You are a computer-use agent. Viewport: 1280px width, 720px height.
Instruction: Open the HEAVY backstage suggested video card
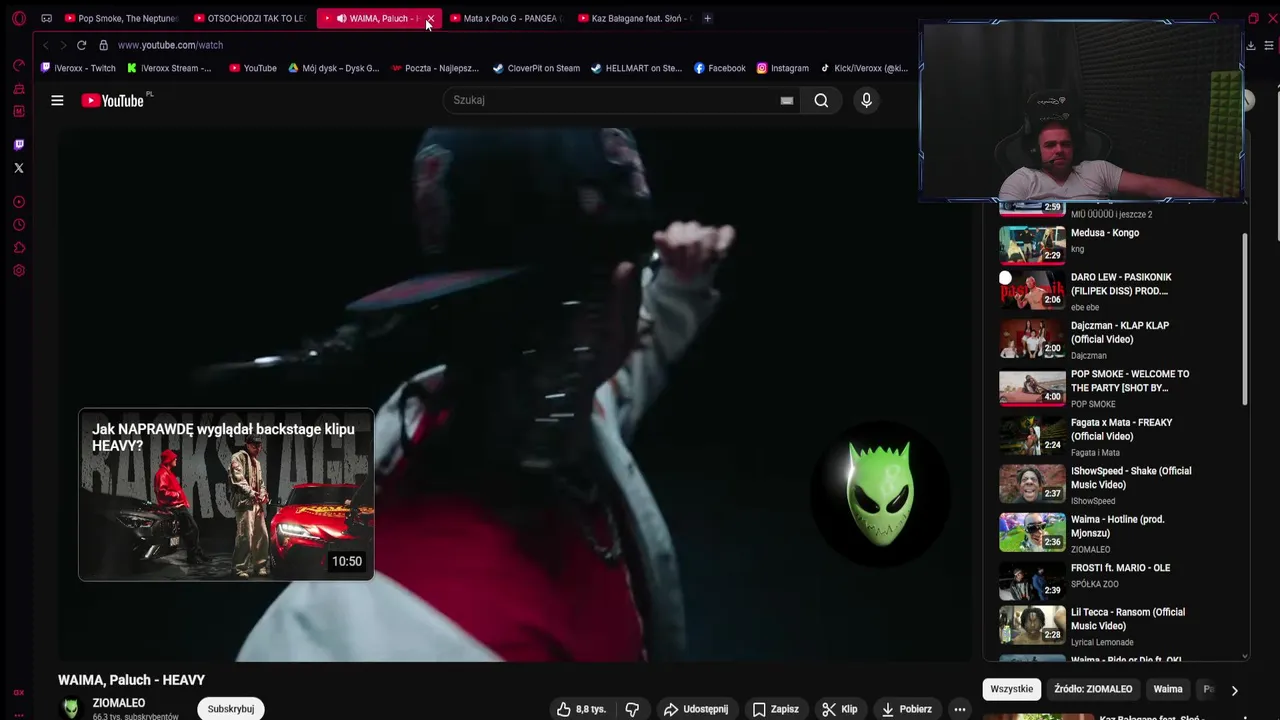click(226, 494)
